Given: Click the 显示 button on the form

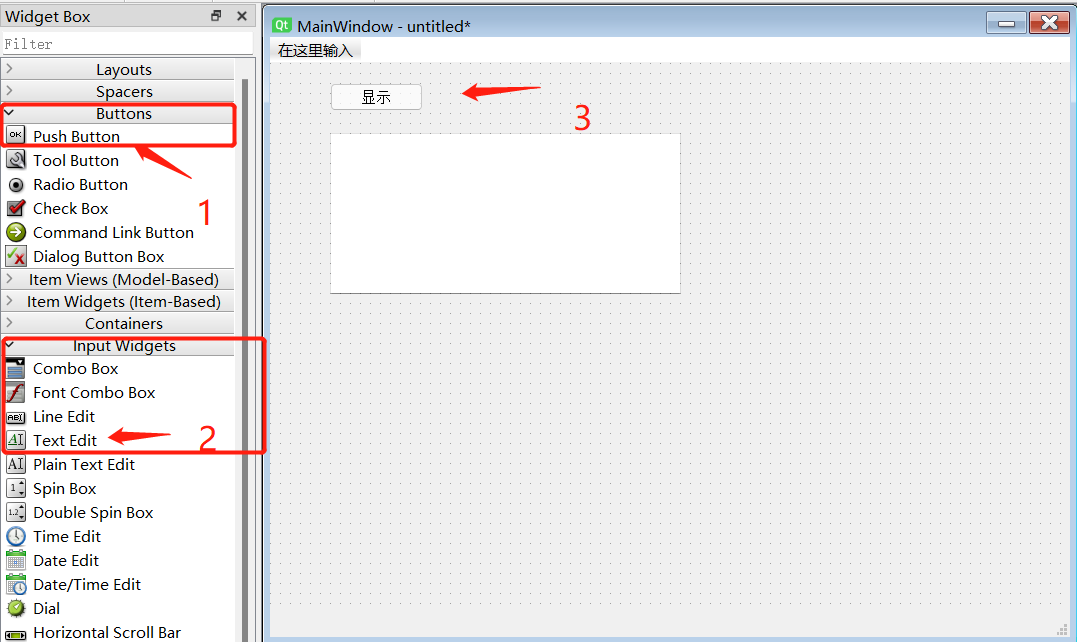Looking at the screenshot, I should point(376,97).
